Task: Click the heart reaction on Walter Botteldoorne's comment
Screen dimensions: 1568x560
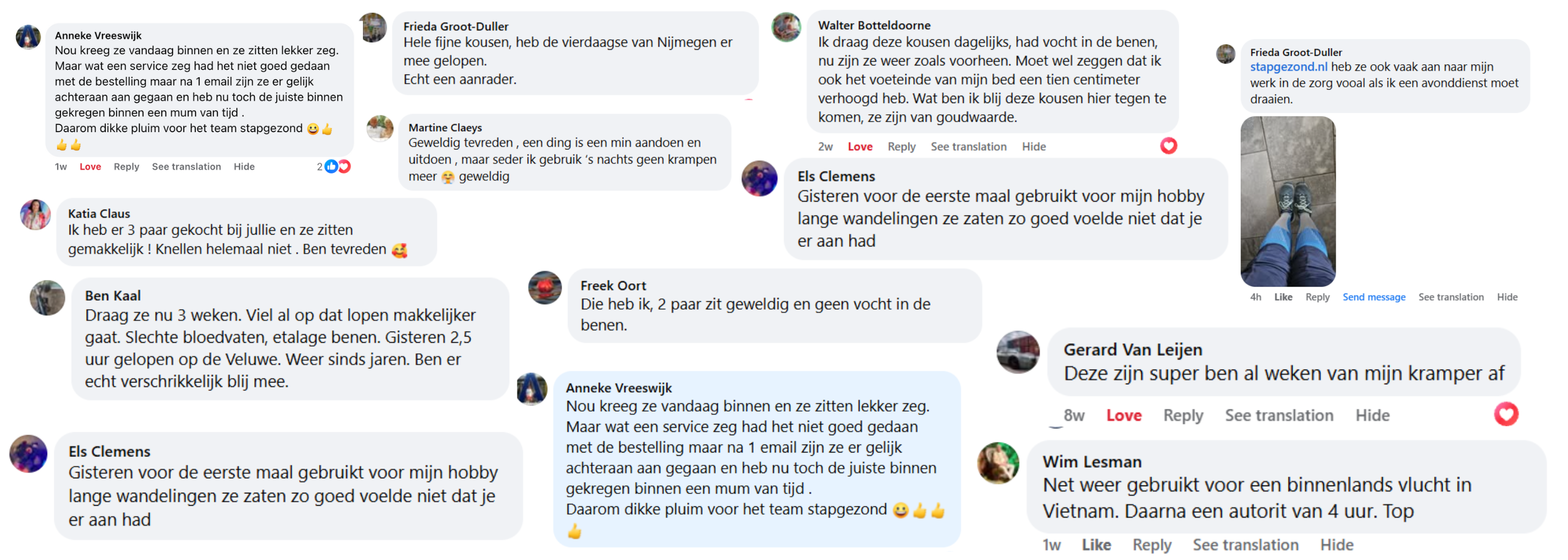Action: tap(1168, 146)
